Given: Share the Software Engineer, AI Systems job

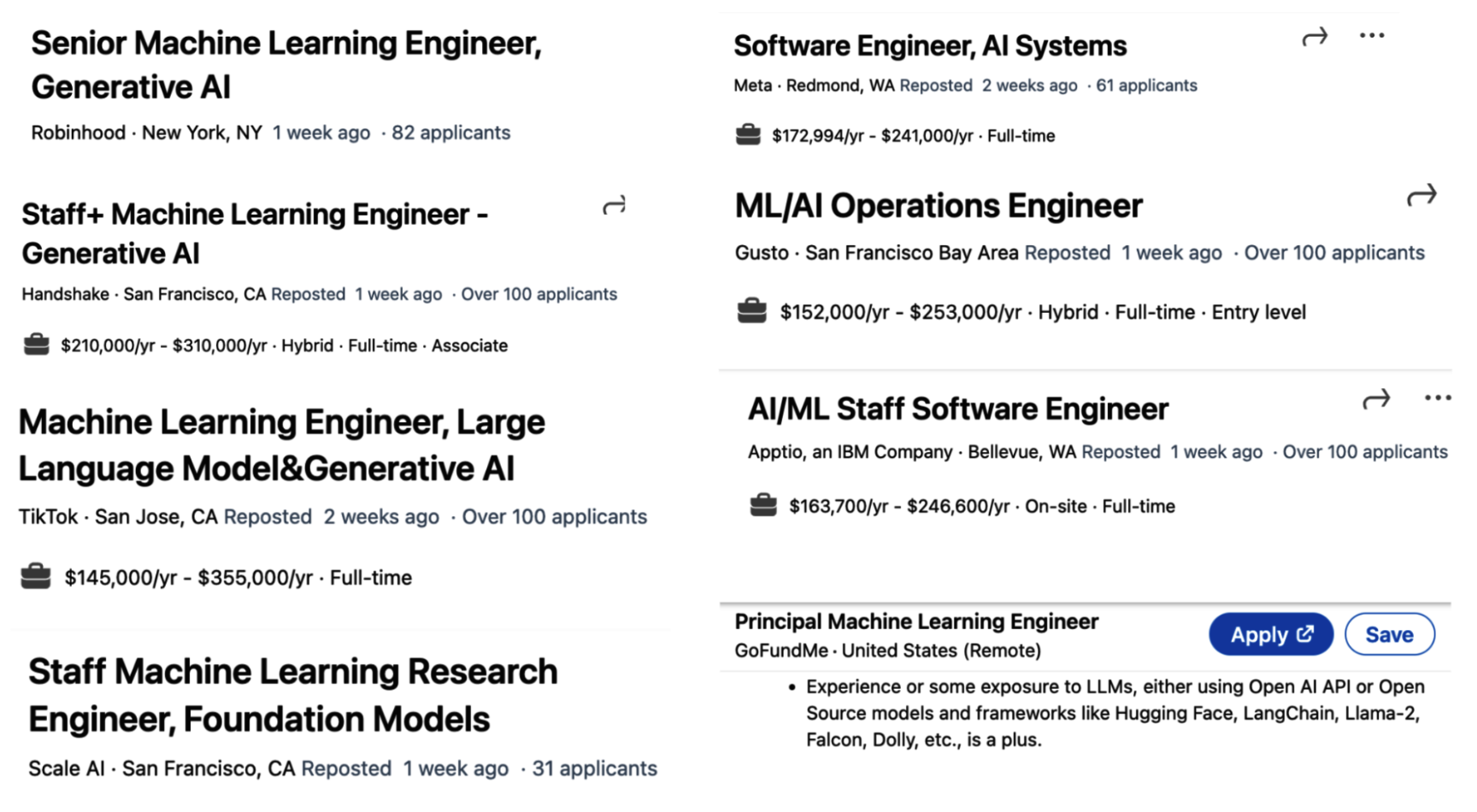Looking at the screenshot, I should [1315, 36].
